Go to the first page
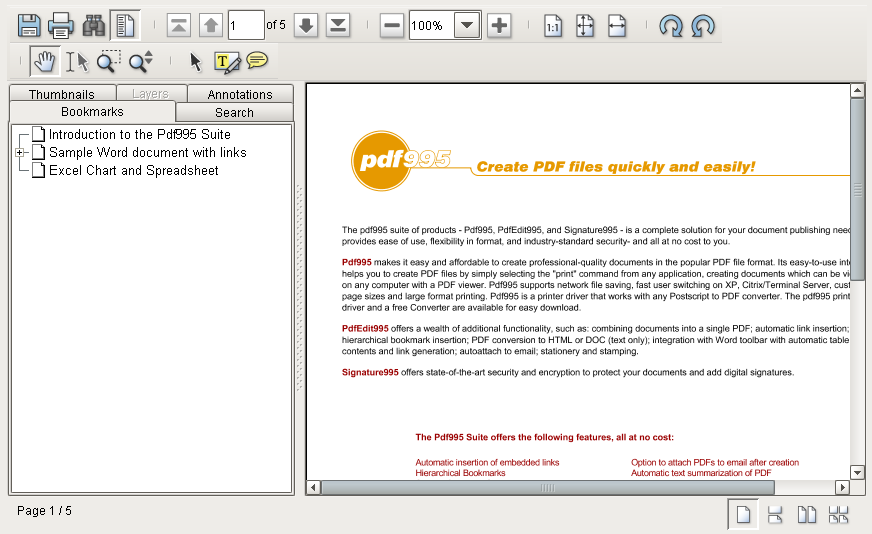Screen dimensions: 872x534 pyautogui.click(x=179, y=26)
